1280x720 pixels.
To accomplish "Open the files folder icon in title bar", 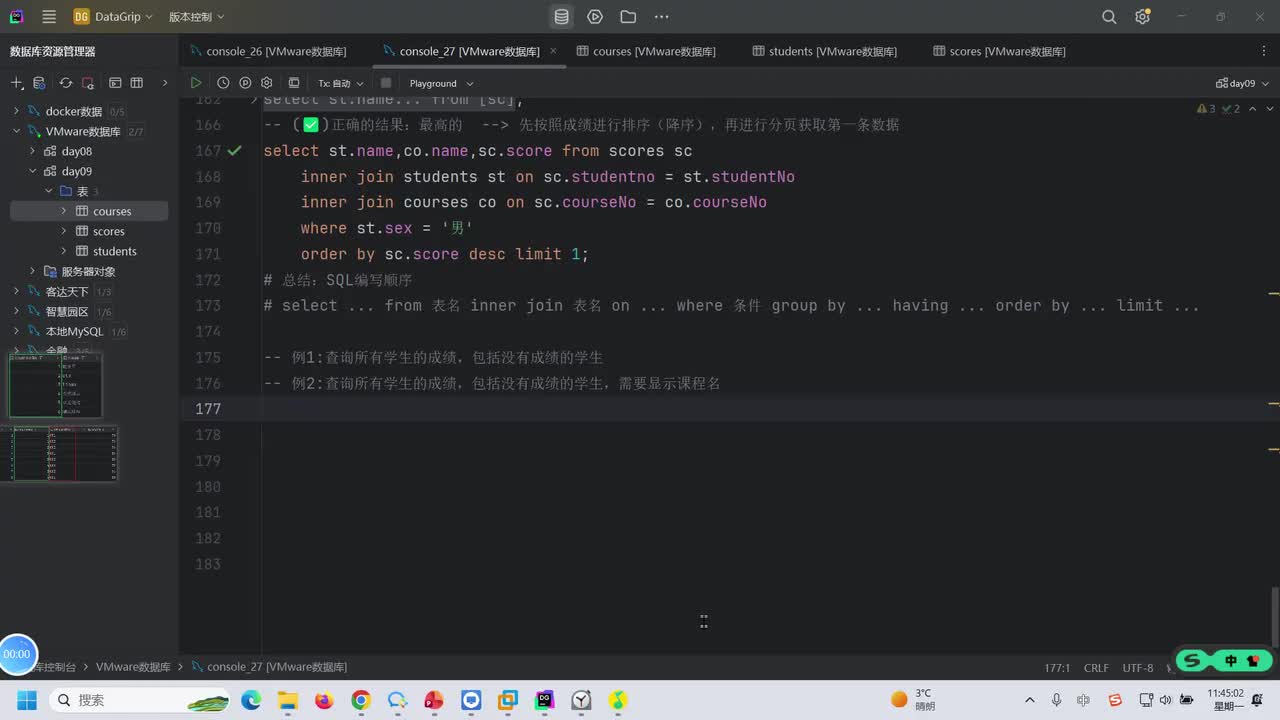I will 628,17.
